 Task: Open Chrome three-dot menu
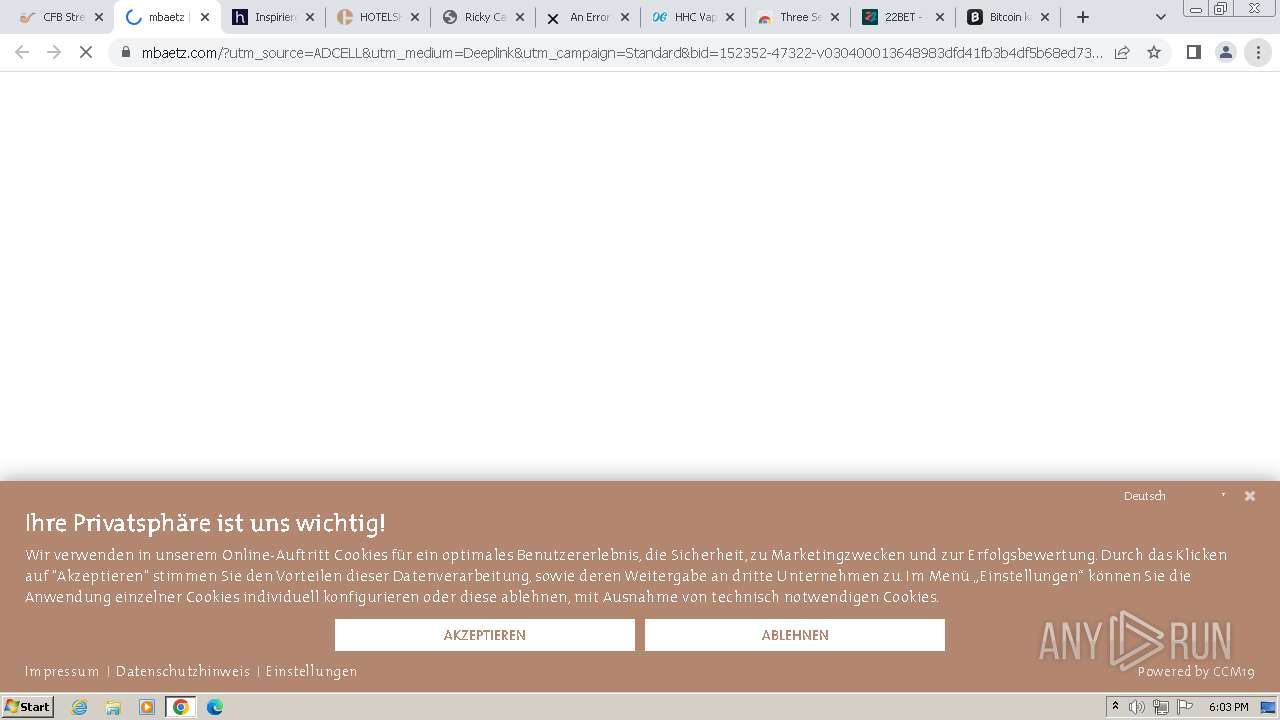coord(1258,52)
